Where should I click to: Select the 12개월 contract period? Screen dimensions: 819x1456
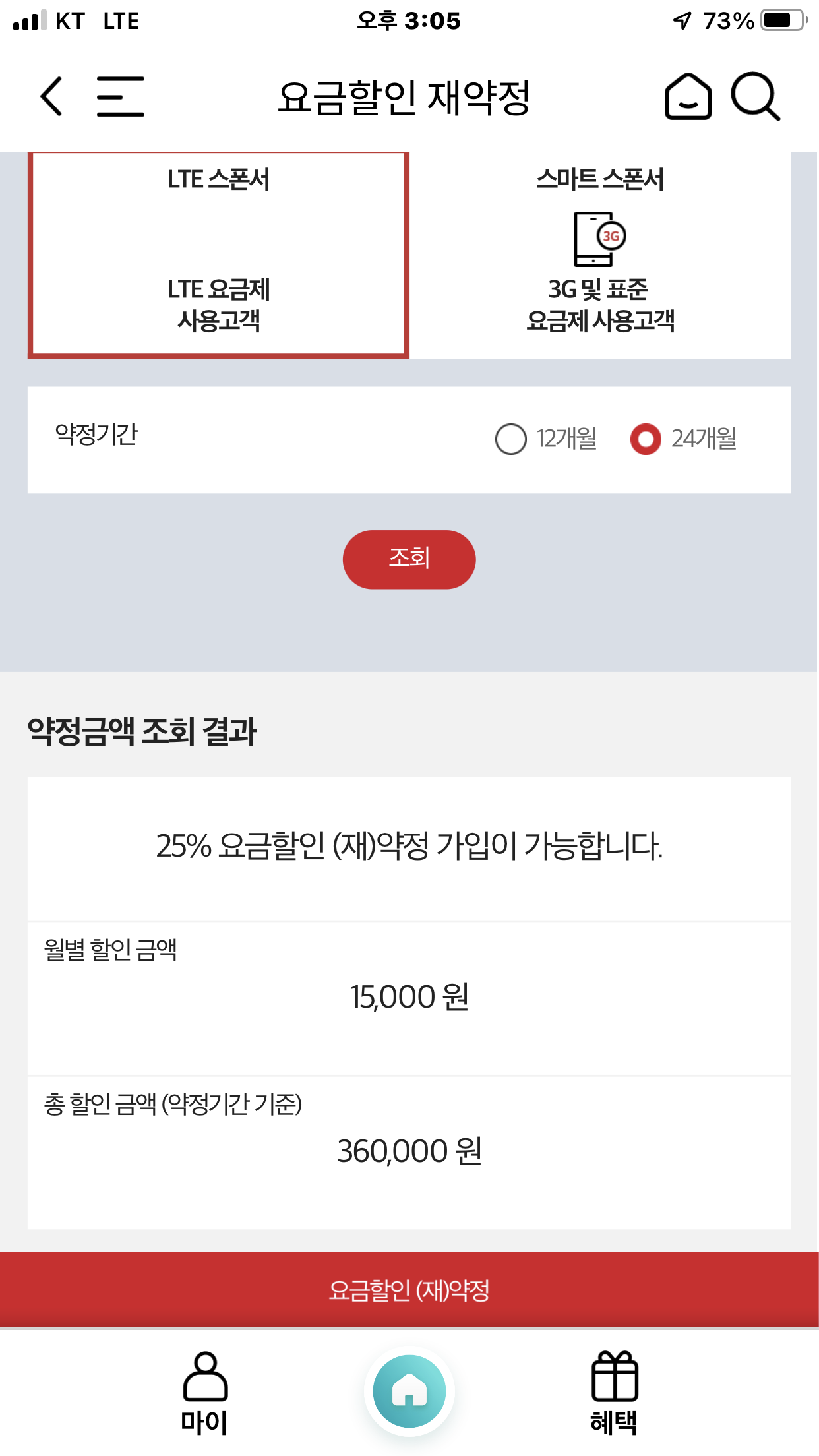(511, 439)
